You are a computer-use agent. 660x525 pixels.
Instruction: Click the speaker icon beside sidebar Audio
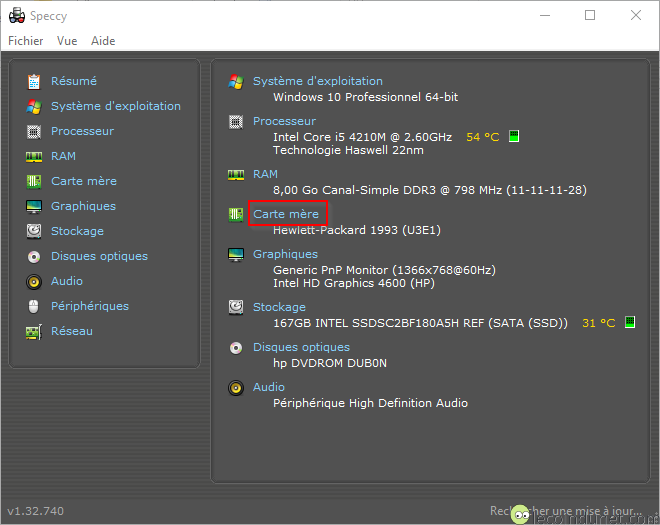point(34,282)
